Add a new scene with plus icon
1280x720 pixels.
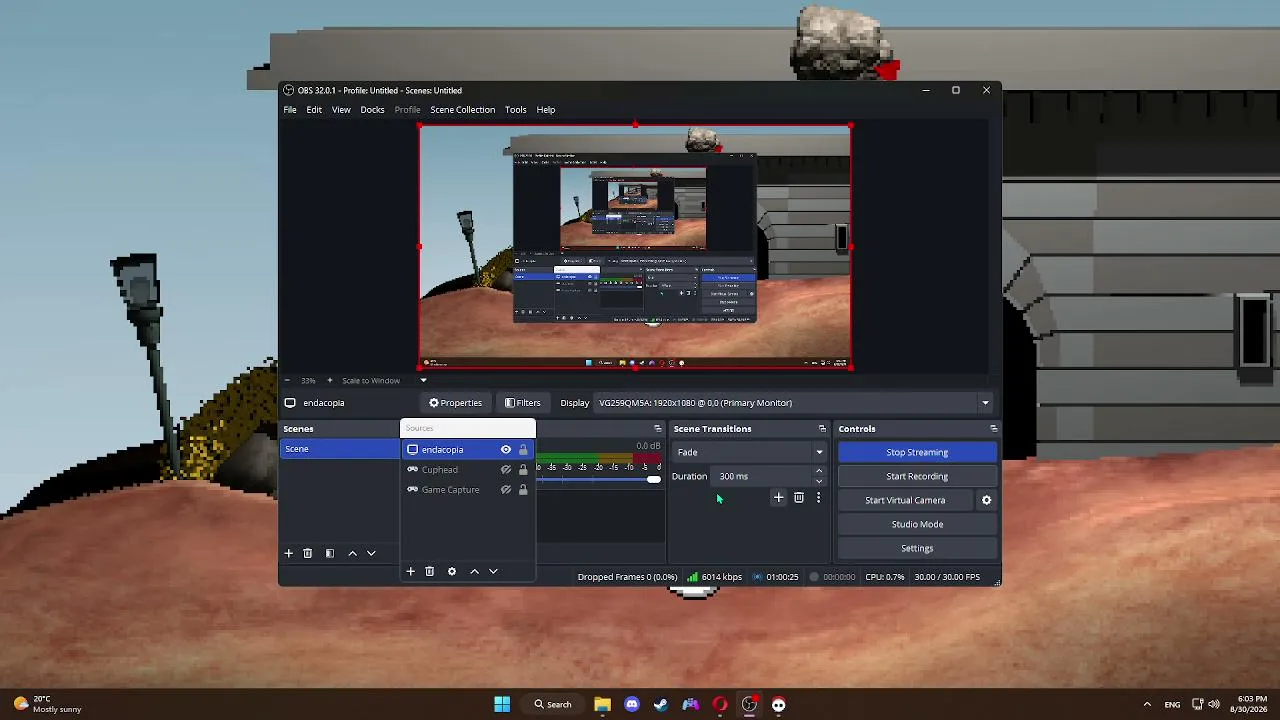[289, 553]
